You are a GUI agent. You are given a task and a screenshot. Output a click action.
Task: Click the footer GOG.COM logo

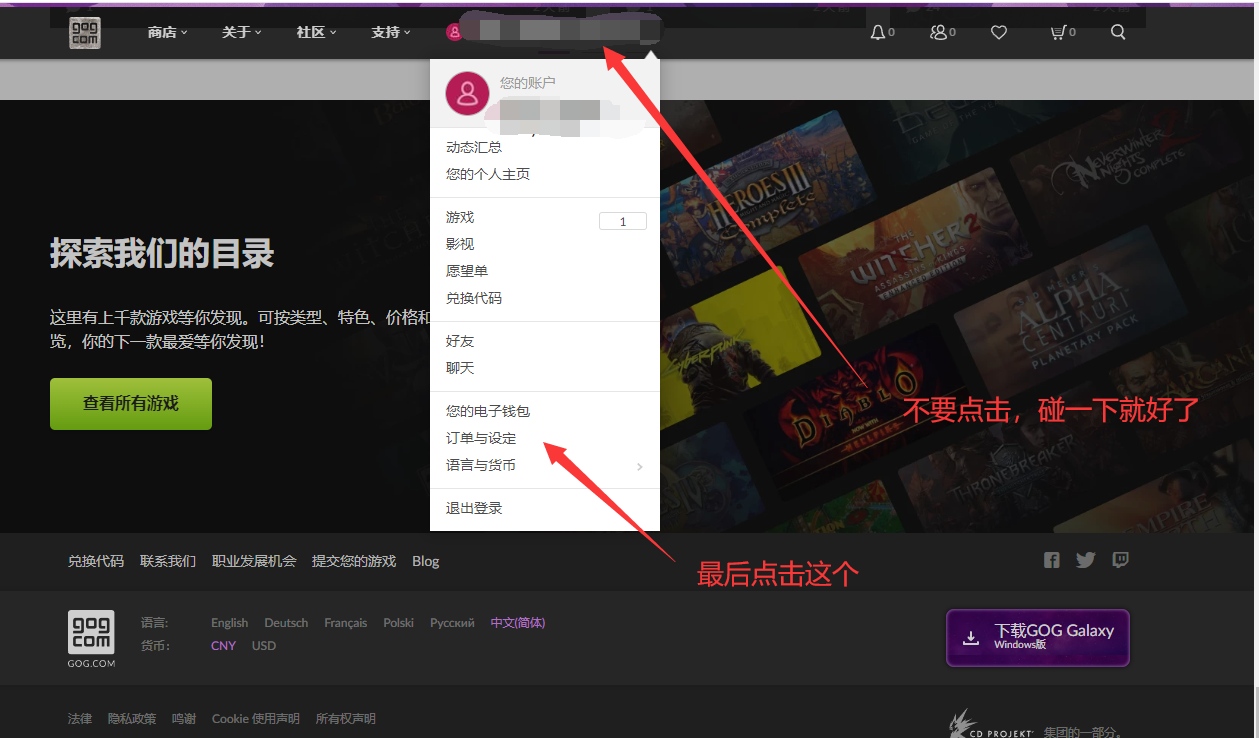click(91, 639)
